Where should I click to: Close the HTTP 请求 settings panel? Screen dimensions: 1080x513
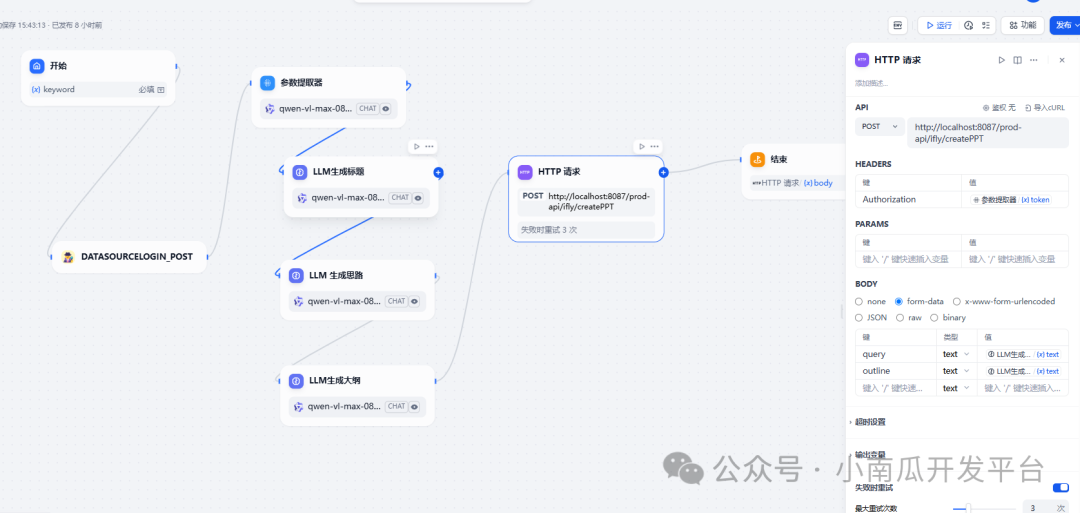(x=1061, y=60)
